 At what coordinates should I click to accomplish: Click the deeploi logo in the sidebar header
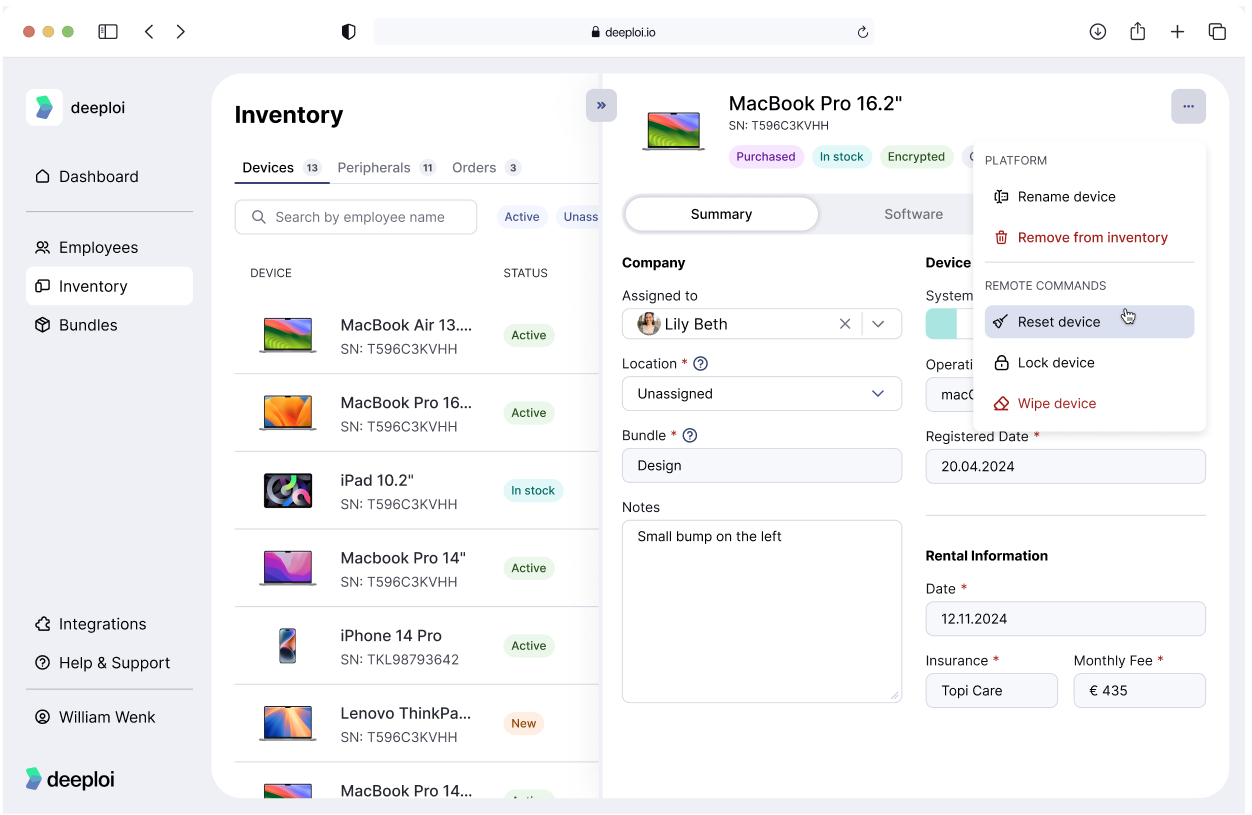coord(44,107)
